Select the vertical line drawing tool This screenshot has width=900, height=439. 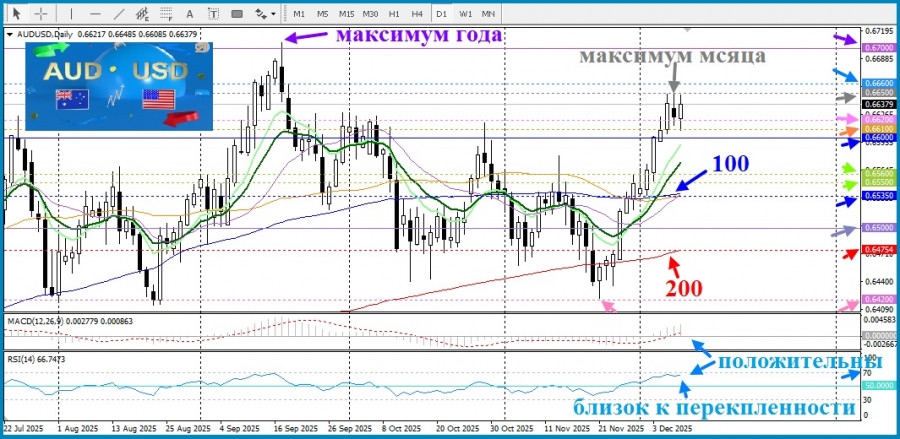tap(71, 13)
